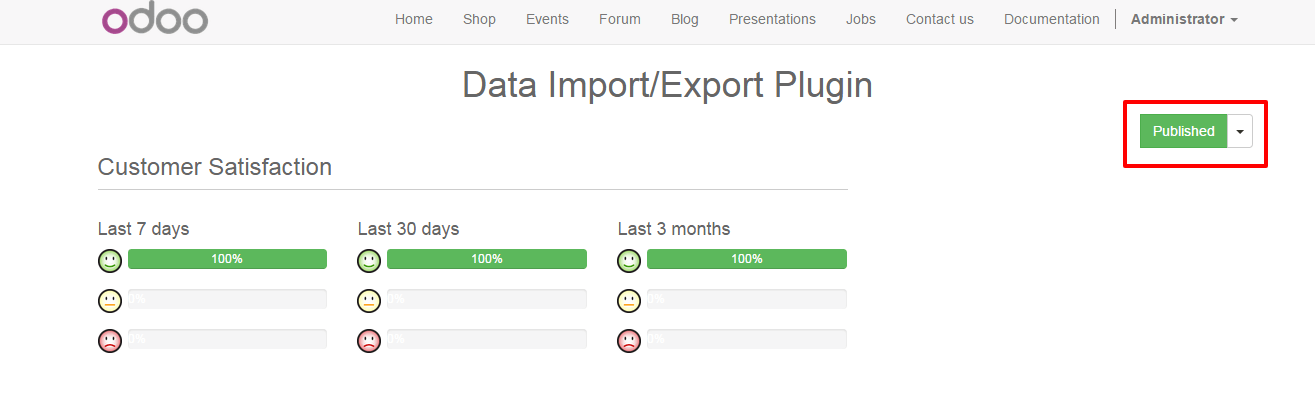Image resolution: width=1315 pixels, height=401 pixels.
Task: Expand the caret next to Published
Action: point(1240,131)
